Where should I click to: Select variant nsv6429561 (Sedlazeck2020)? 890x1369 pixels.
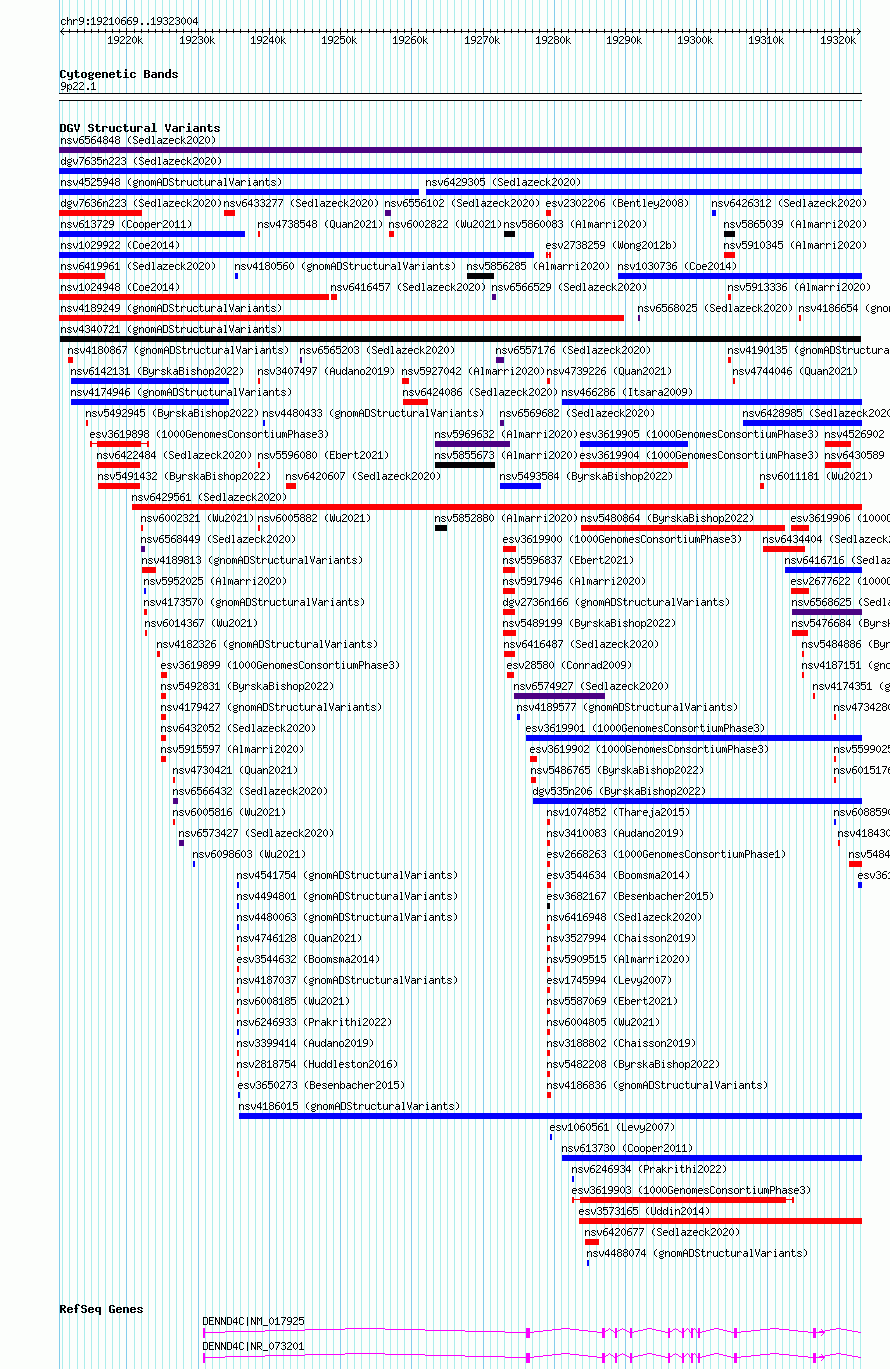[209, 497]
